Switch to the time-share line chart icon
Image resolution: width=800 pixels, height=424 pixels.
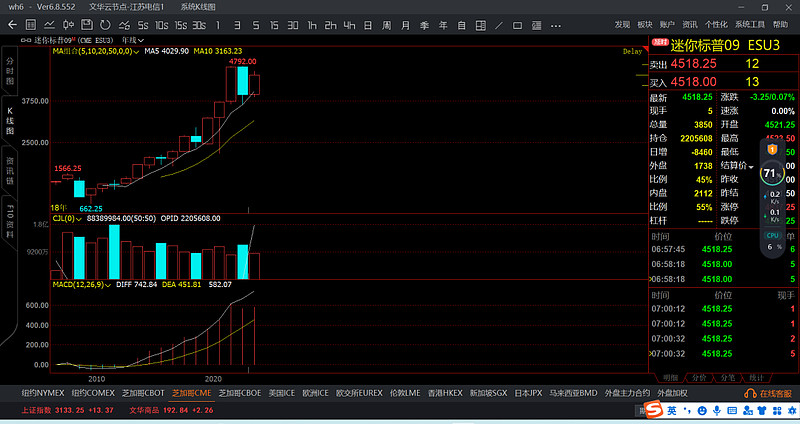pos(49,25)
